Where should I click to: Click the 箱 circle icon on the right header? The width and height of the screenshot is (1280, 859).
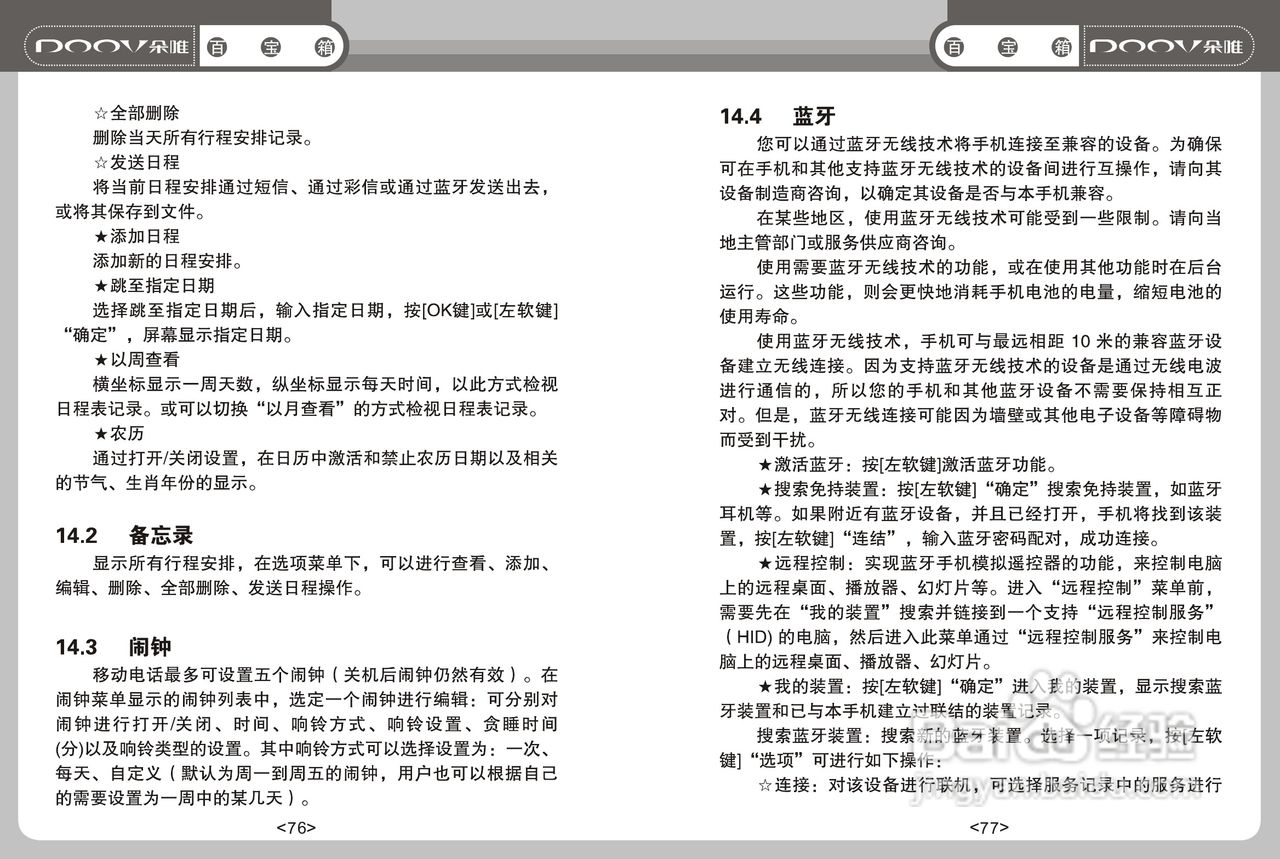(1062, 46)
